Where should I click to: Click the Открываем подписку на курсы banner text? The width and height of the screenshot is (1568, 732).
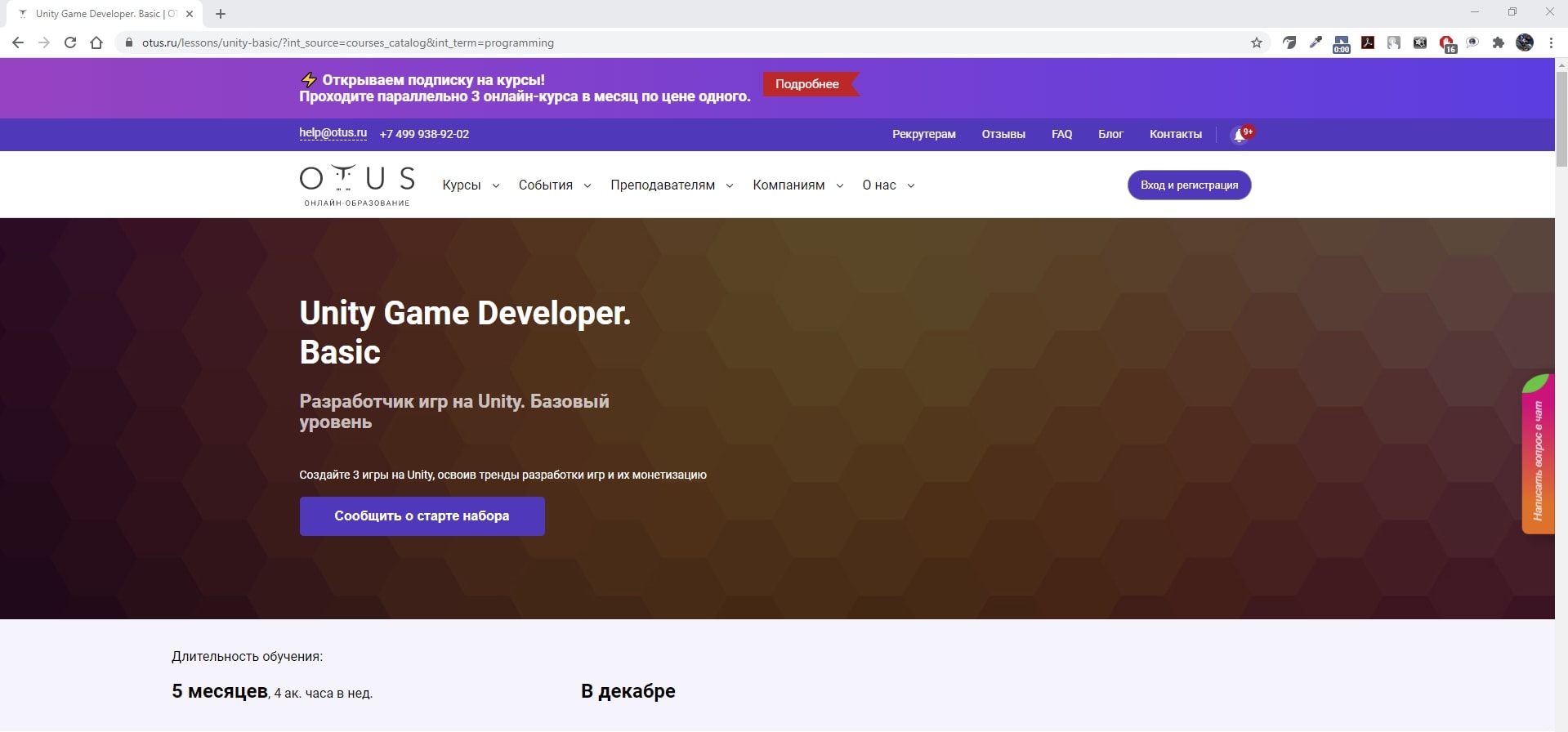coord(433,80)
